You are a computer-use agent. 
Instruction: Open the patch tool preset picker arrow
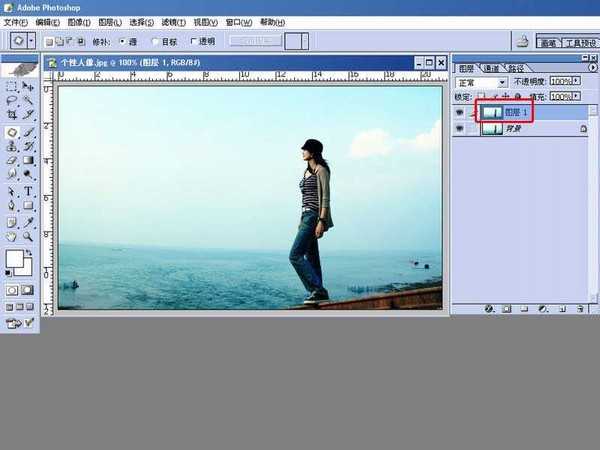click(x=32, y=41)
